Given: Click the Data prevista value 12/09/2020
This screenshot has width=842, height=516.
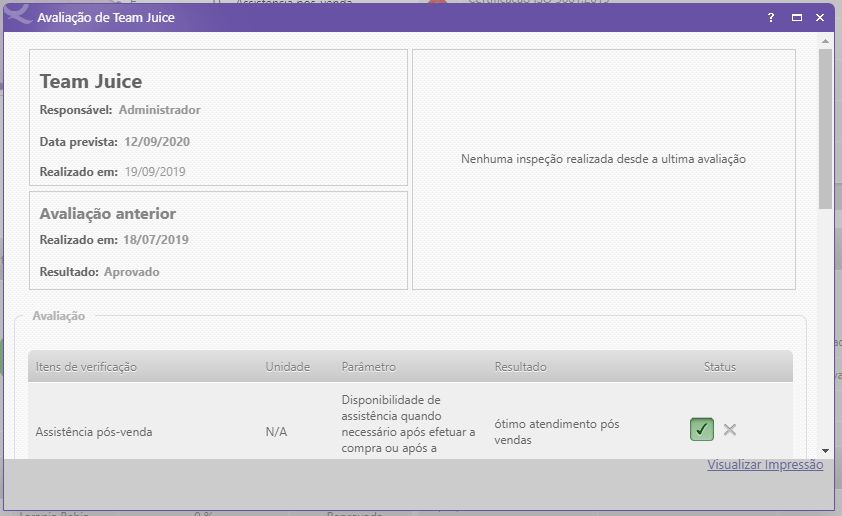Looking at the screenshot, I should (157, 142).
